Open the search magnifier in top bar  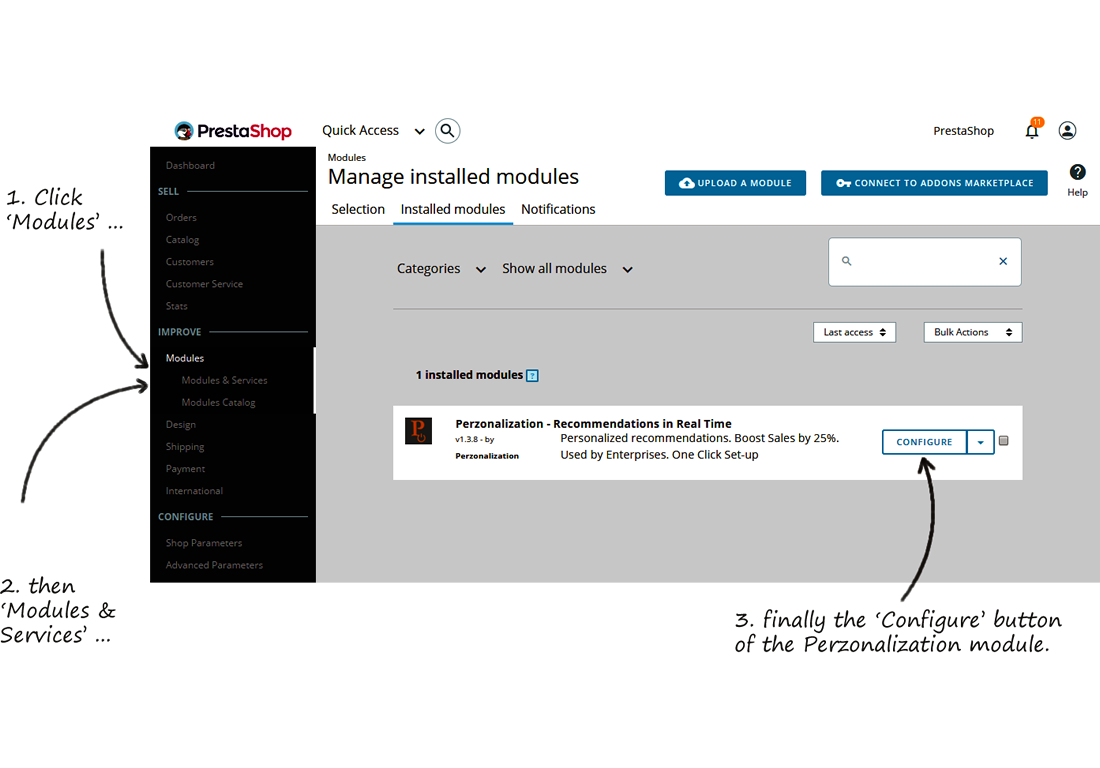coord(448,130)
